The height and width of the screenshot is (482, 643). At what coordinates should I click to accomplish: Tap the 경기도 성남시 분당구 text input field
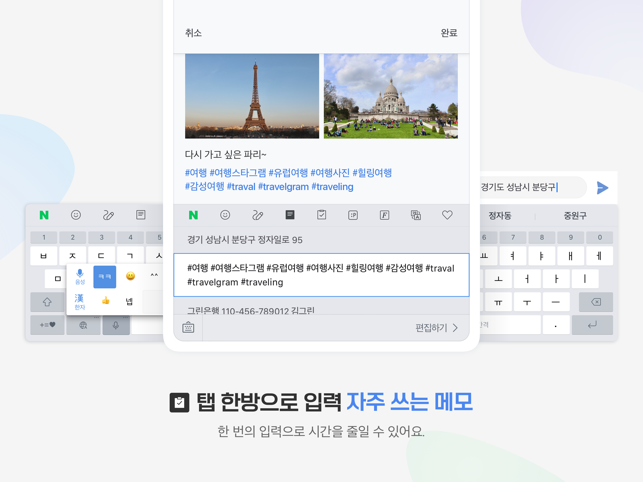(x=532, y=187)
